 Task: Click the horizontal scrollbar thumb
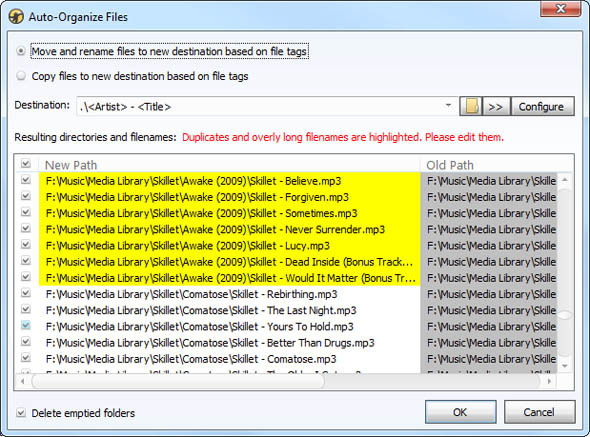coord(178,381)
